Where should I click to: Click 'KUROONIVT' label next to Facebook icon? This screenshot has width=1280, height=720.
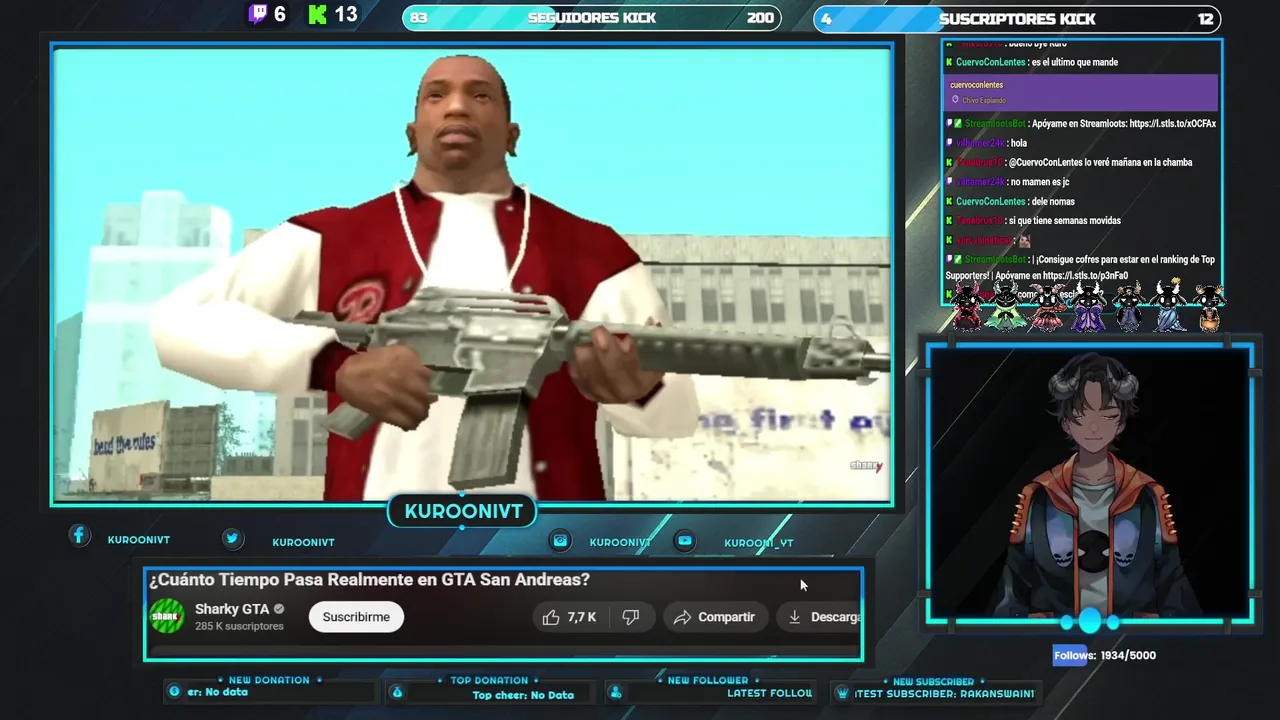pos(138,540)
